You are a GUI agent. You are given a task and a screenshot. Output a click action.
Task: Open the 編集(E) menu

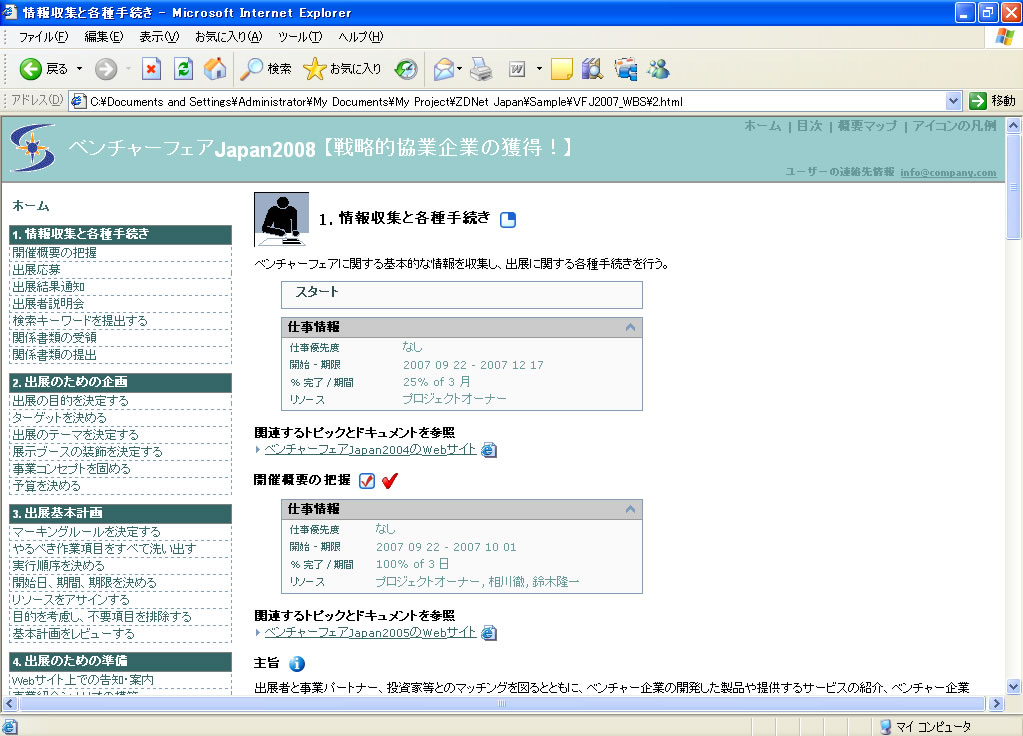[104, 37]
